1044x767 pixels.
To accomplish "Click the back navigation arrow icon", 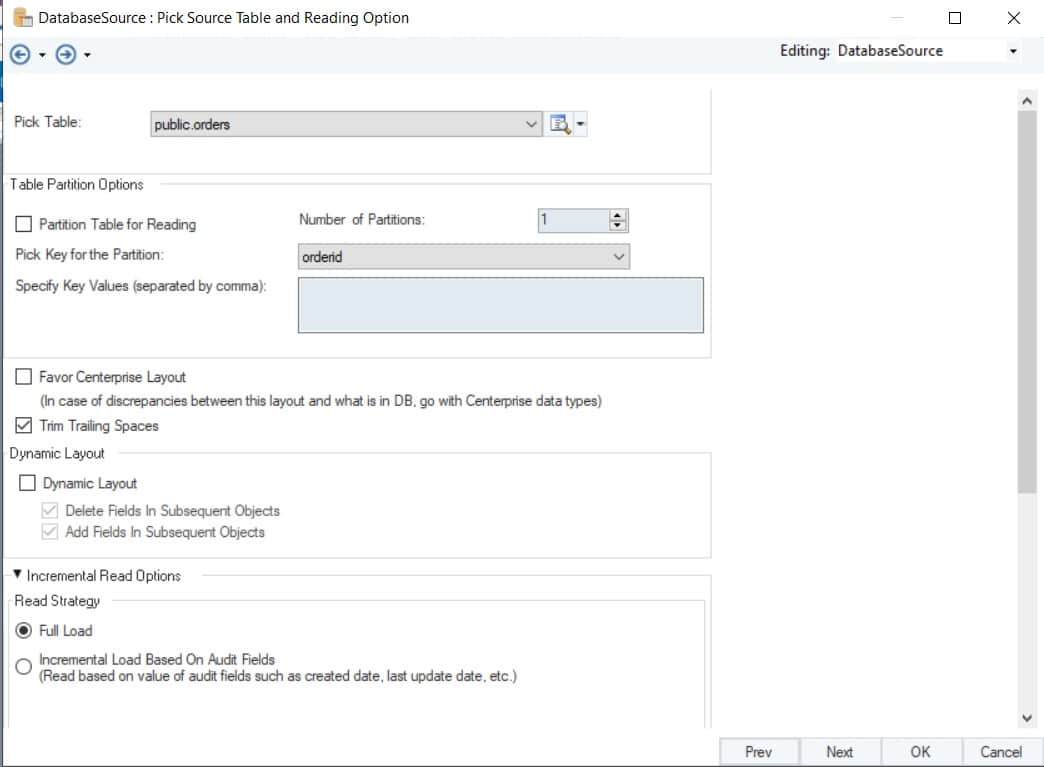I will click(19, 54).
